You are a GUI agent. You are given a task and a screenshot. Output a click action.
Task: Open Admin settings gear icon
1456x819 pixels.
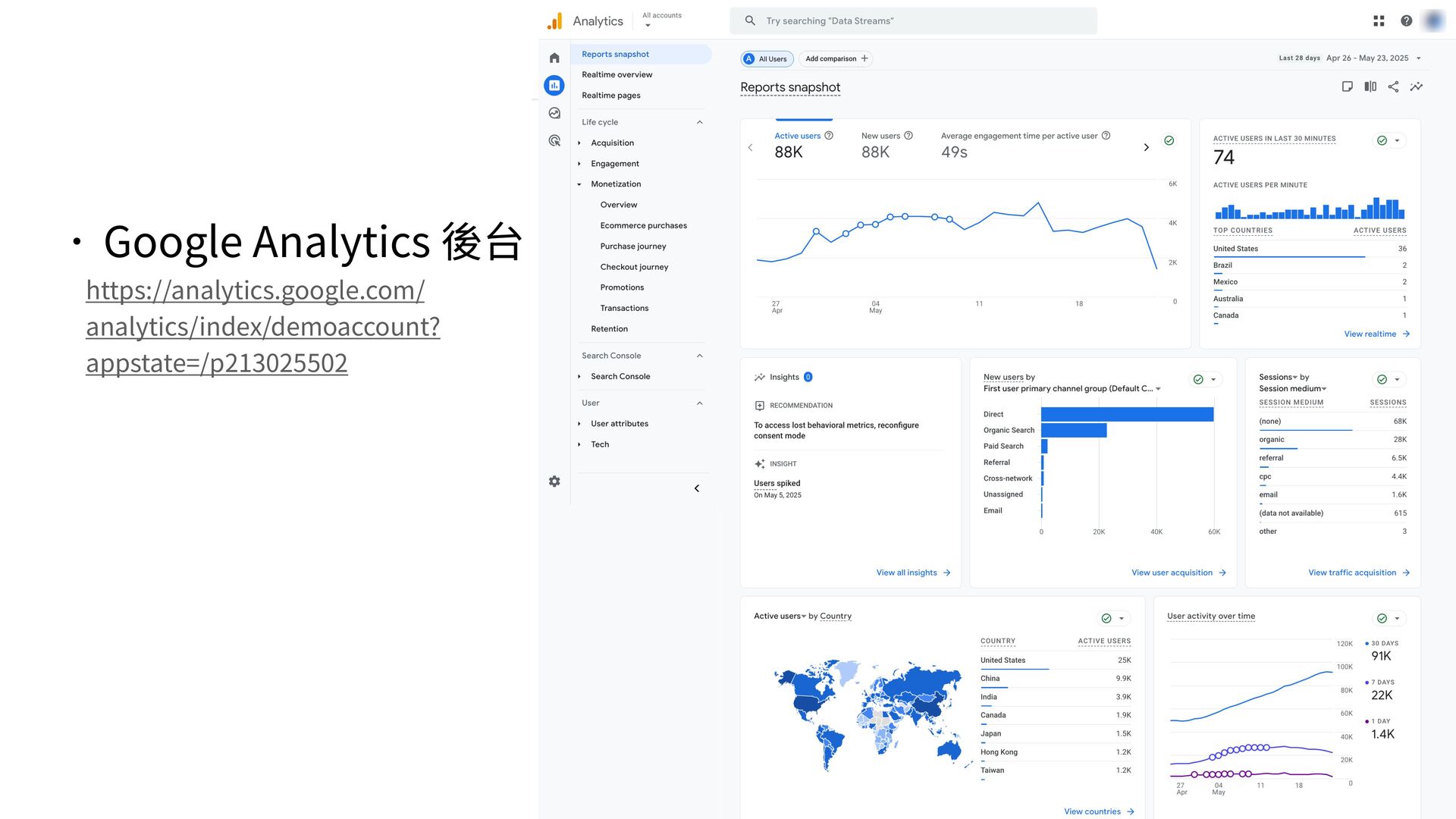(x=554, y=482)
